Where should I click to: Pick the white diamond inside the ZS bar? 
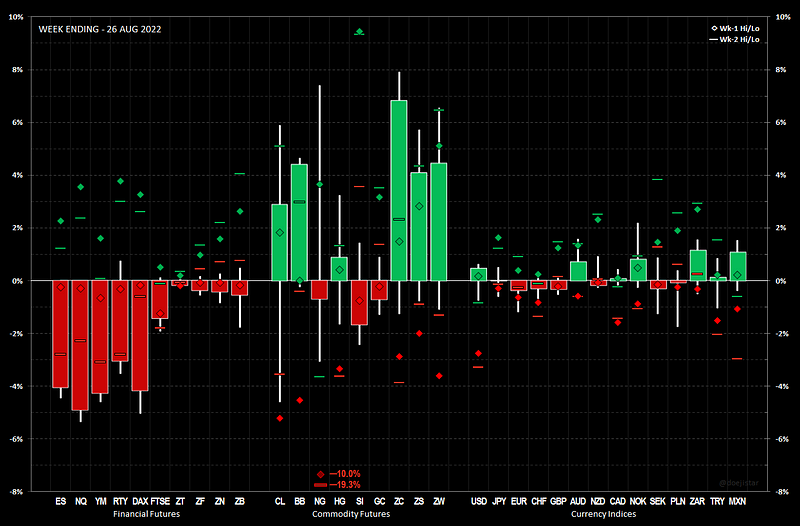click(x=419, y=206)
